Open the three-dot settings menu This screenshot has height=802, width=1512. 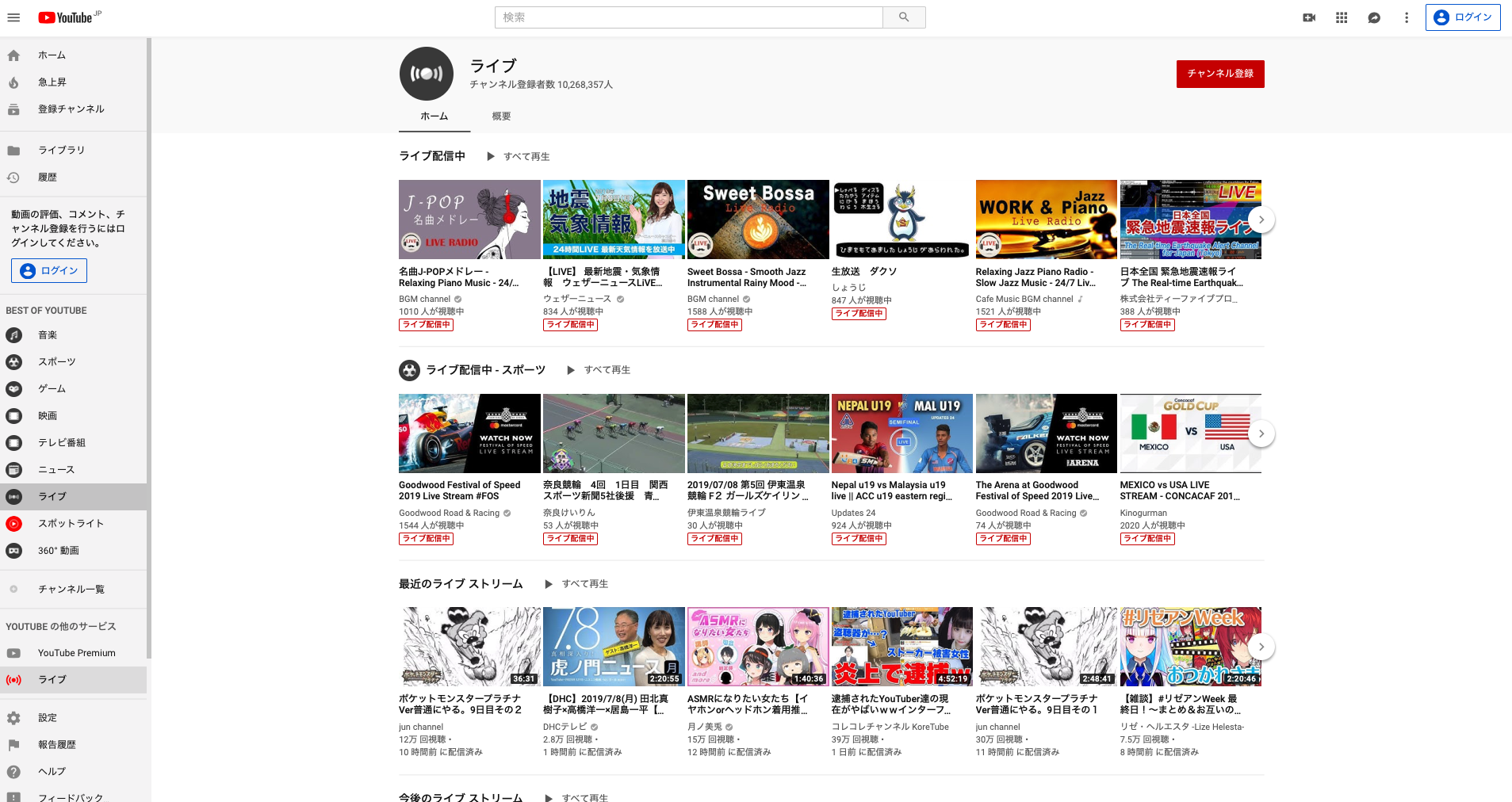coord(1407,17)
